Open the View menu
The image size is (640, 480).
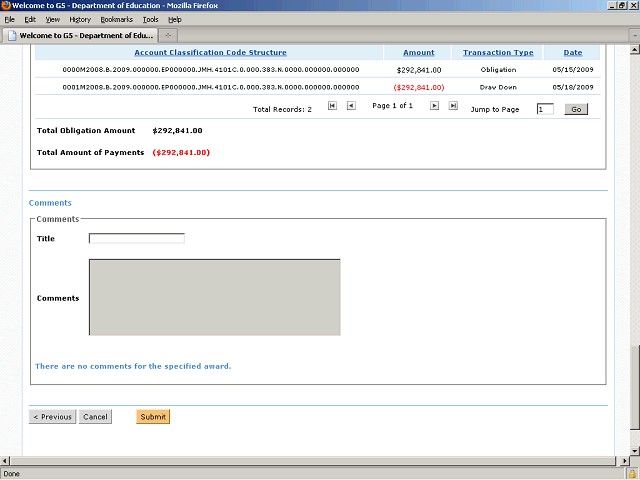[x=52, y=20]
